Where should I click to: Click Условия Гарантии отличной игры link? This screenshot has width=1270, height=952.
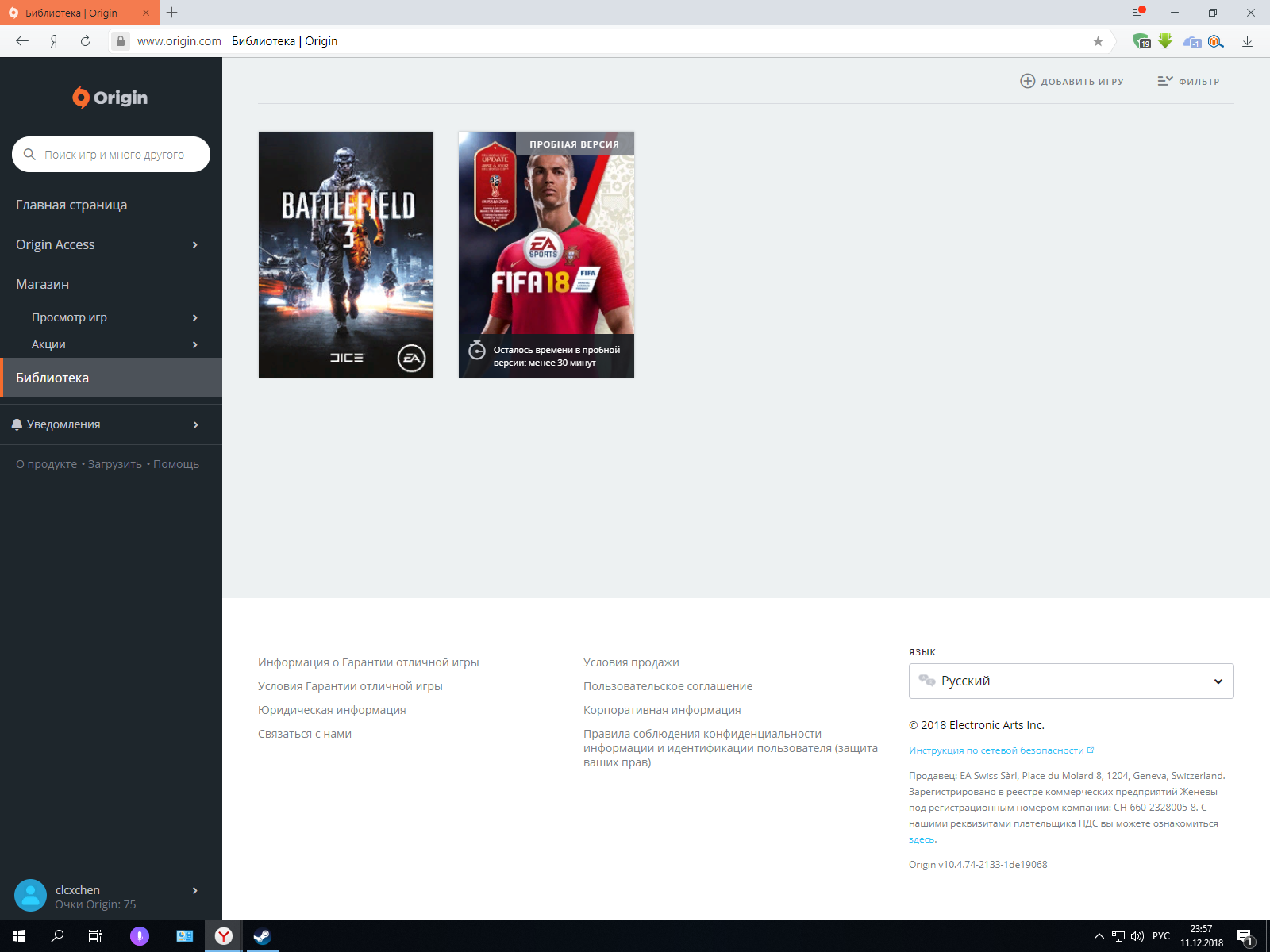pyautogui.click(x=350, y=686)
